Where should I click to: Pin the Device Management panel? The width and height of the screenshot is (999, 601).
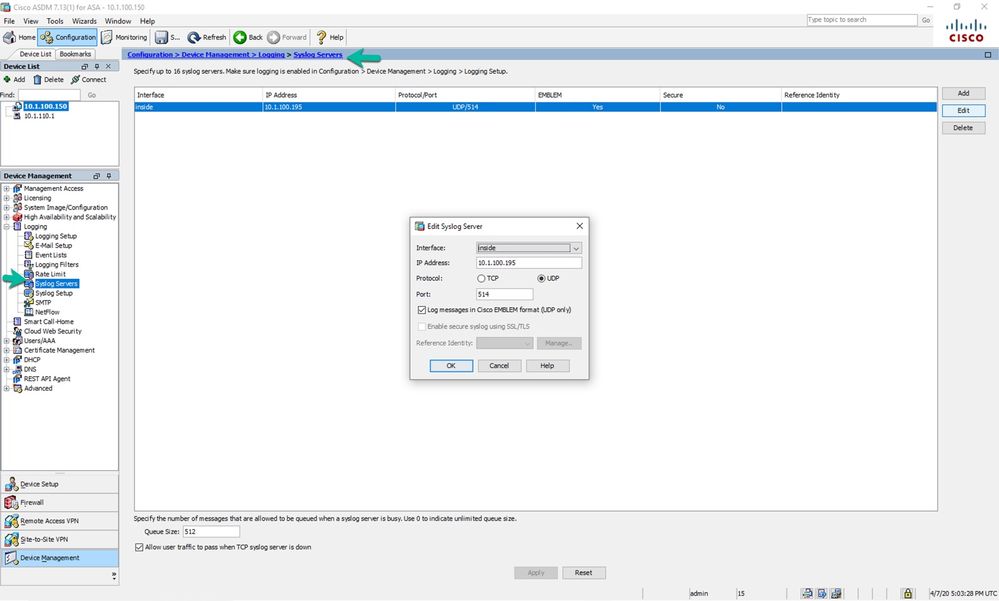pos(109,176)
